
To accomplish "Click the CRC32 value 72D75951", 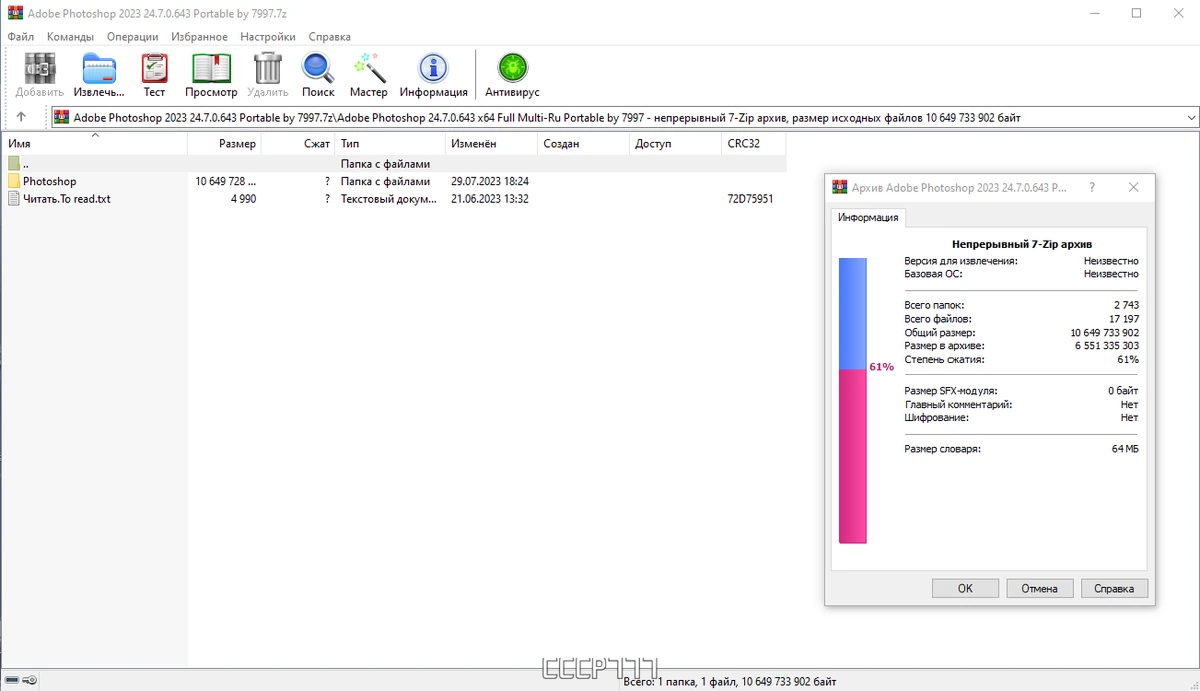I will 750,199.
